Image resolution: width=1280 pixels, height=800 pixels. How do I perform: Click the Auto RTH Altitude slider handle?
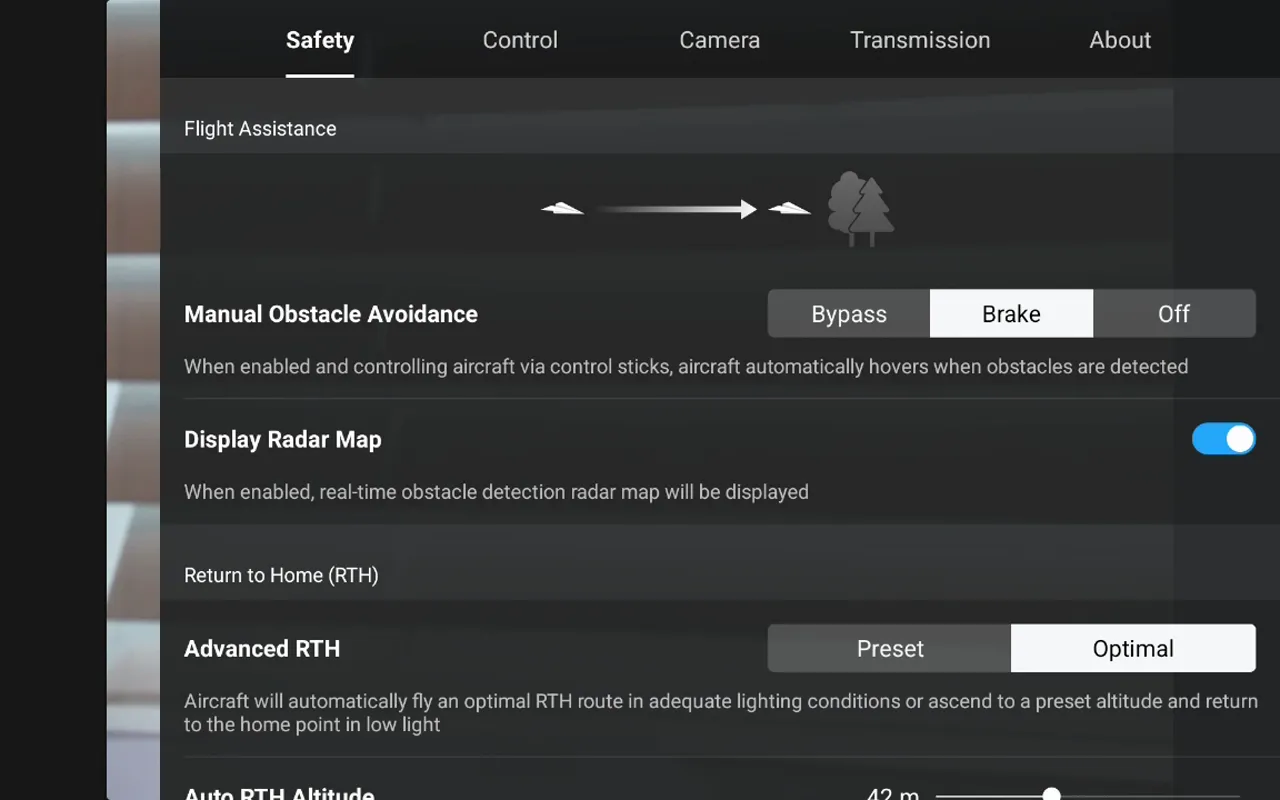point(1051,794)
